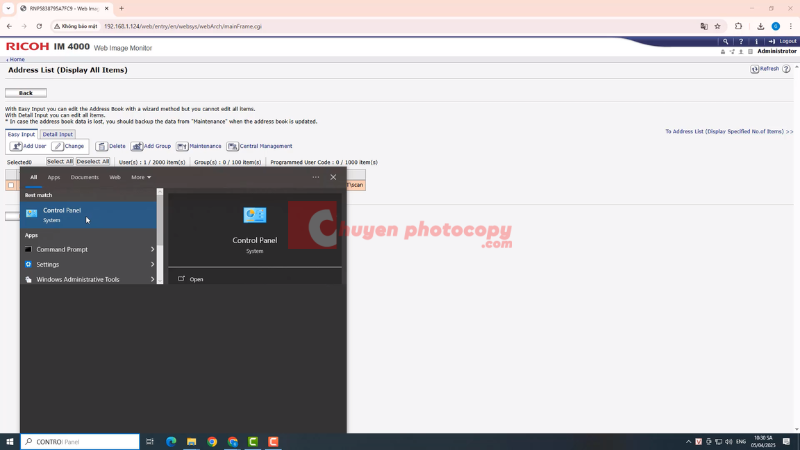Click the information 'i' icon in header
800x450 pixels.
tap(756, 41)
